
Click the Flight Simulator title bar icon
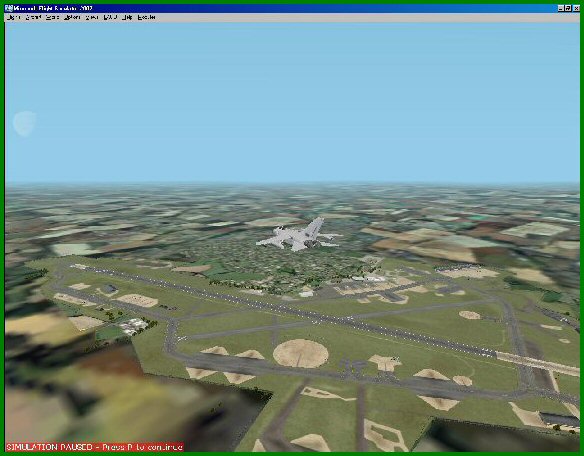(x=9, y=8)
